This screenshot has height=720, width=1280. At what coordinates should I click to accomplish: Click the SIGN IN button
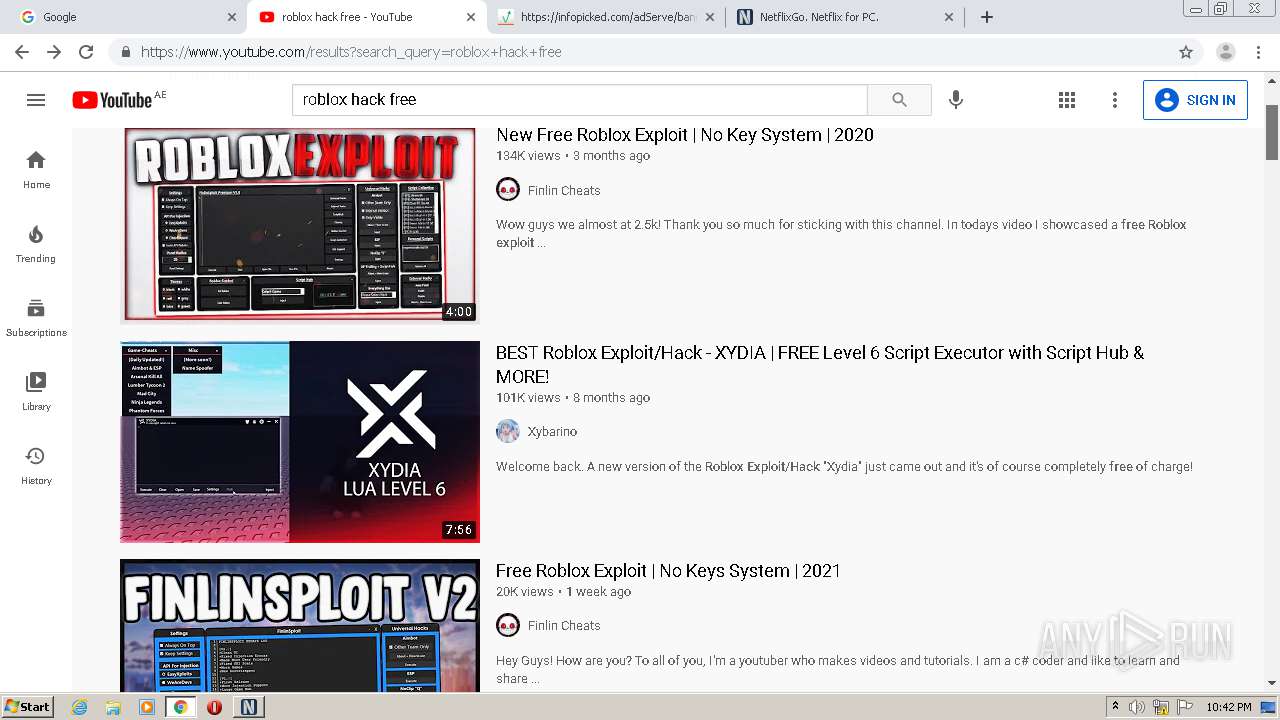[x=1195, y=100]
